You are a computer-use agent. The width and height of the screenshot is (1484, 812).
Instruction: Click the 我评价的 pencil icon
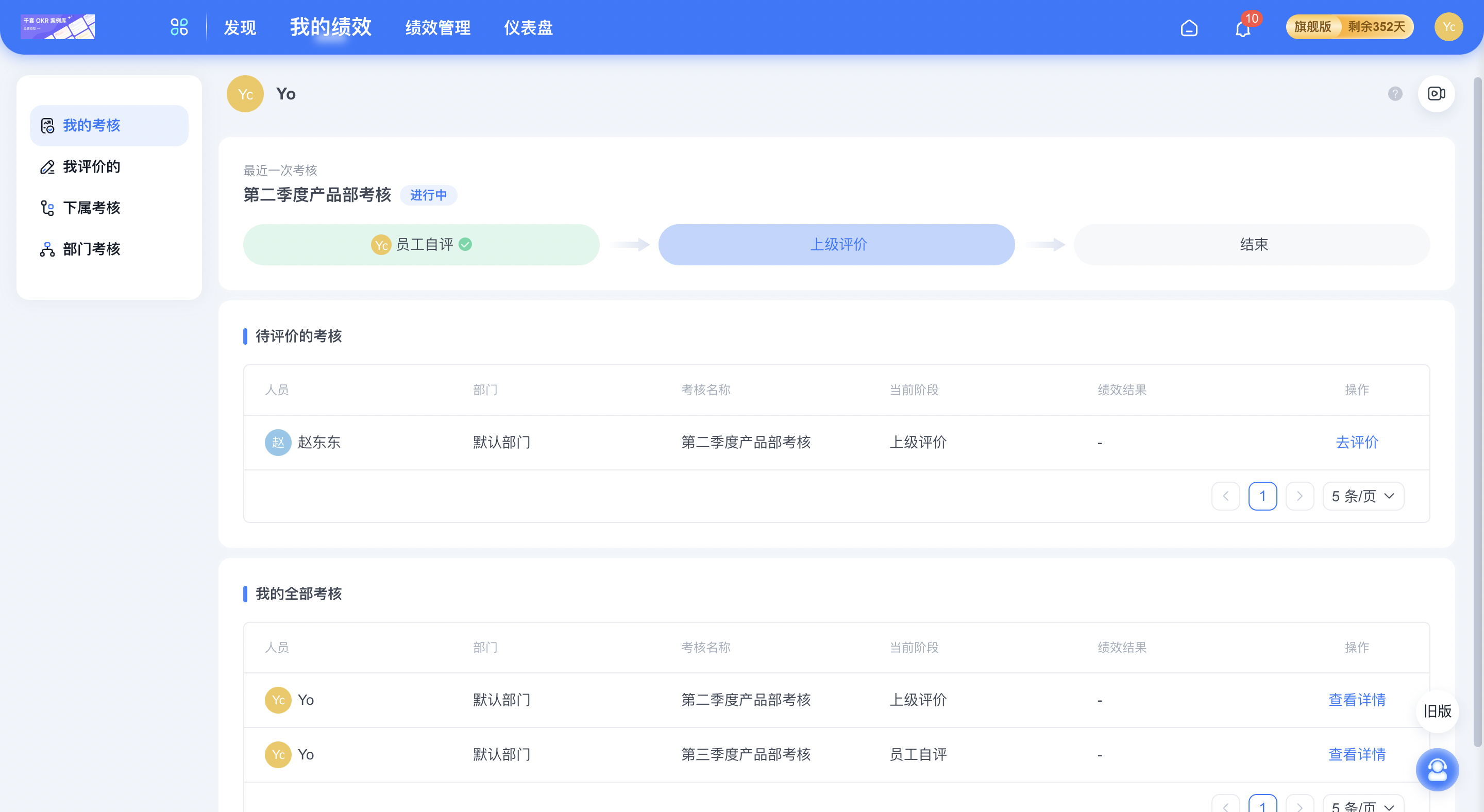point(47,167)
